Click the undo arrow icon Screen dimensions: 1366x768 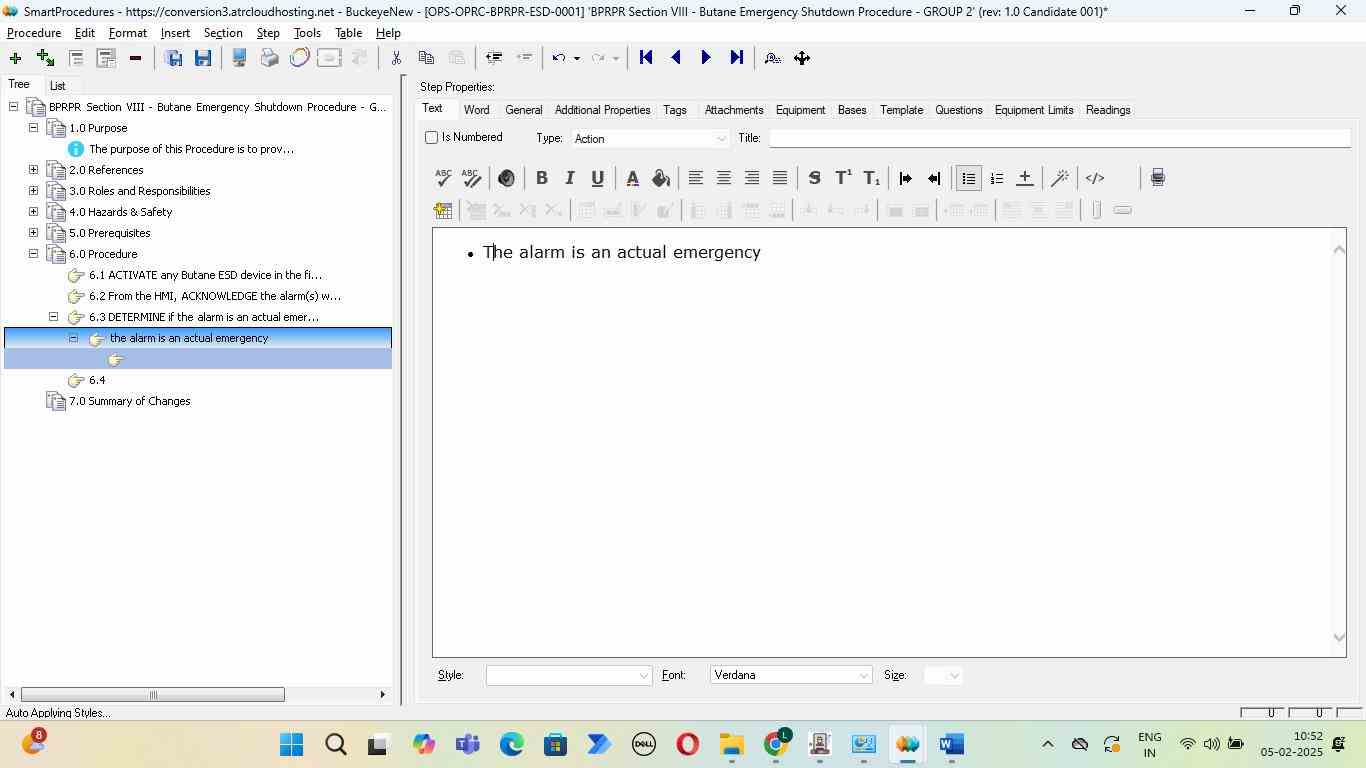point(559,58)
